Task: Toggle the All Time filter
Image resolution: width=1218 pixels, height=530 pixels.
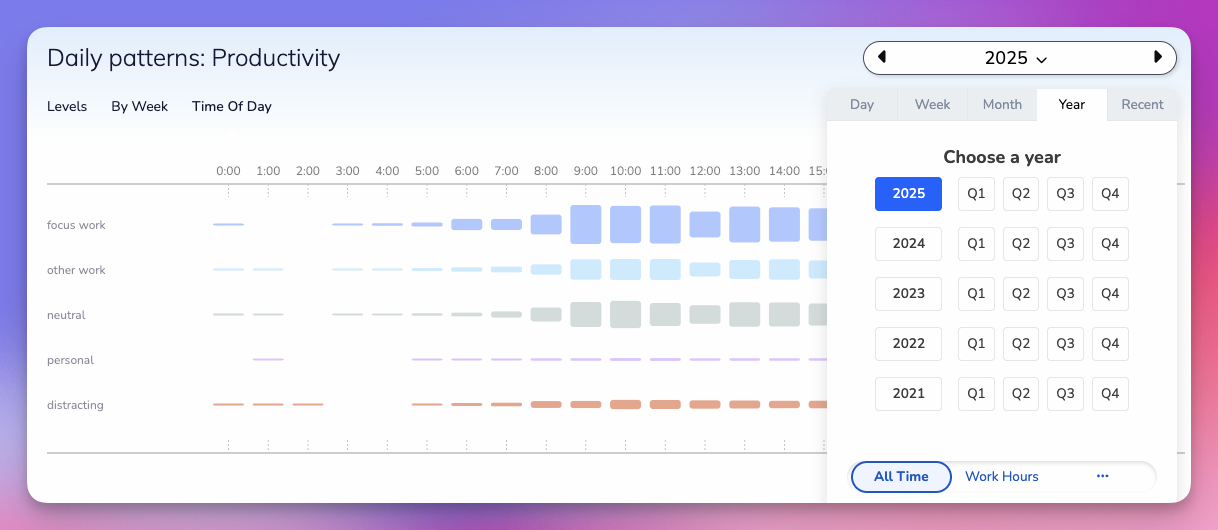Action: point(901,477)
